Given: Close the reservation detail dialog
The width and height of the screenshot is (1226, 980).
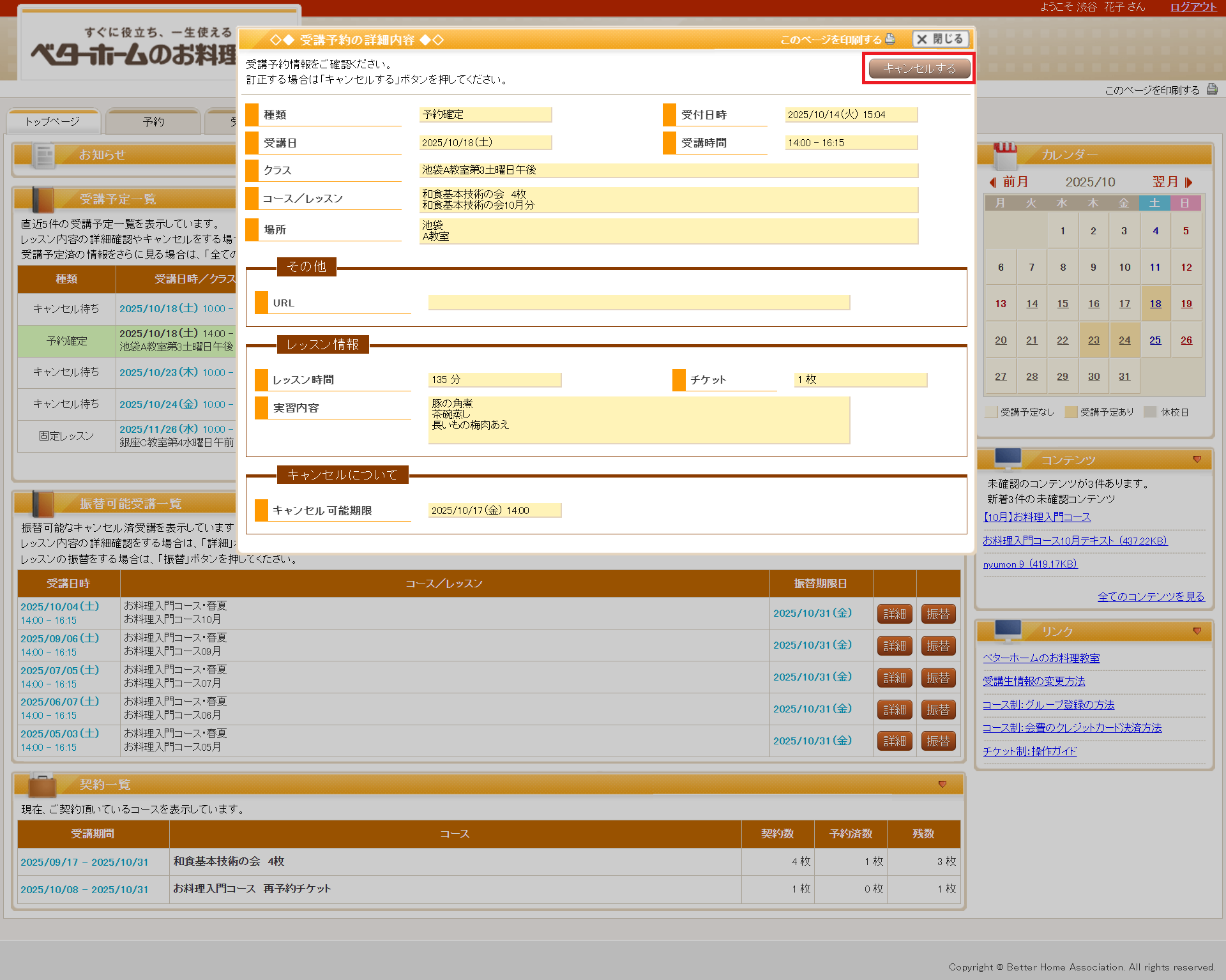Looking at the screenshot, I should (940, 40).
